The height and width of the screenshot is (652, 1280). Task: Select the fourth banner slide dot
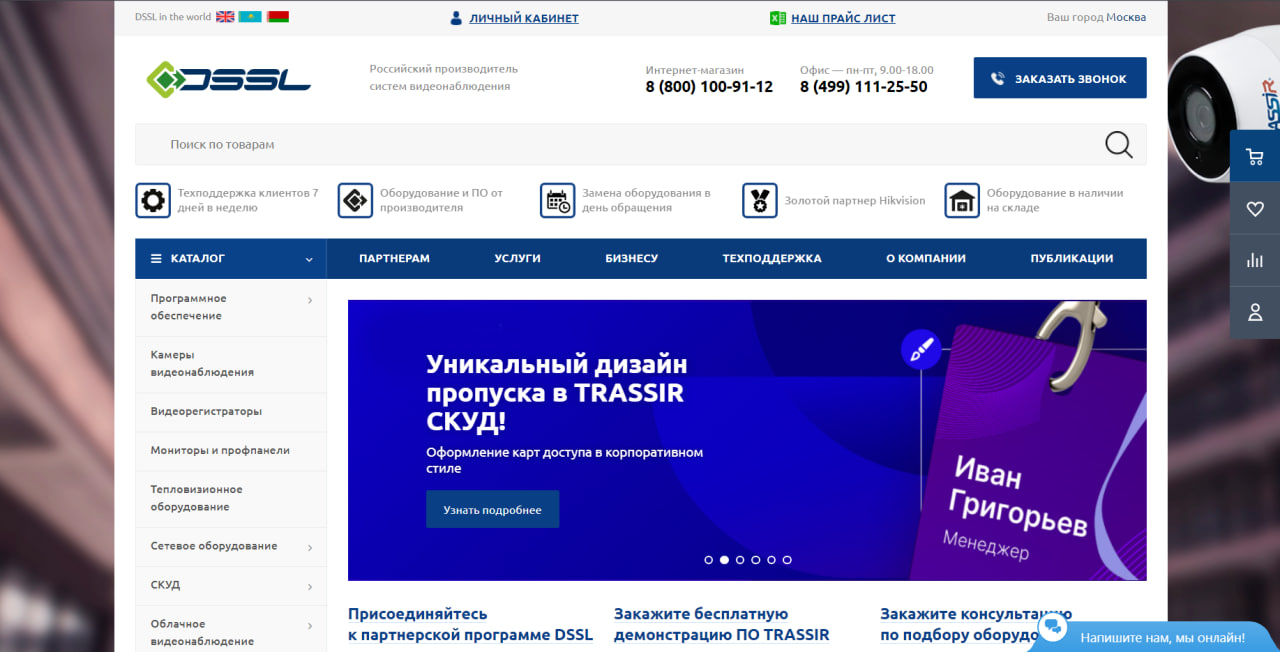coord(755,560)
